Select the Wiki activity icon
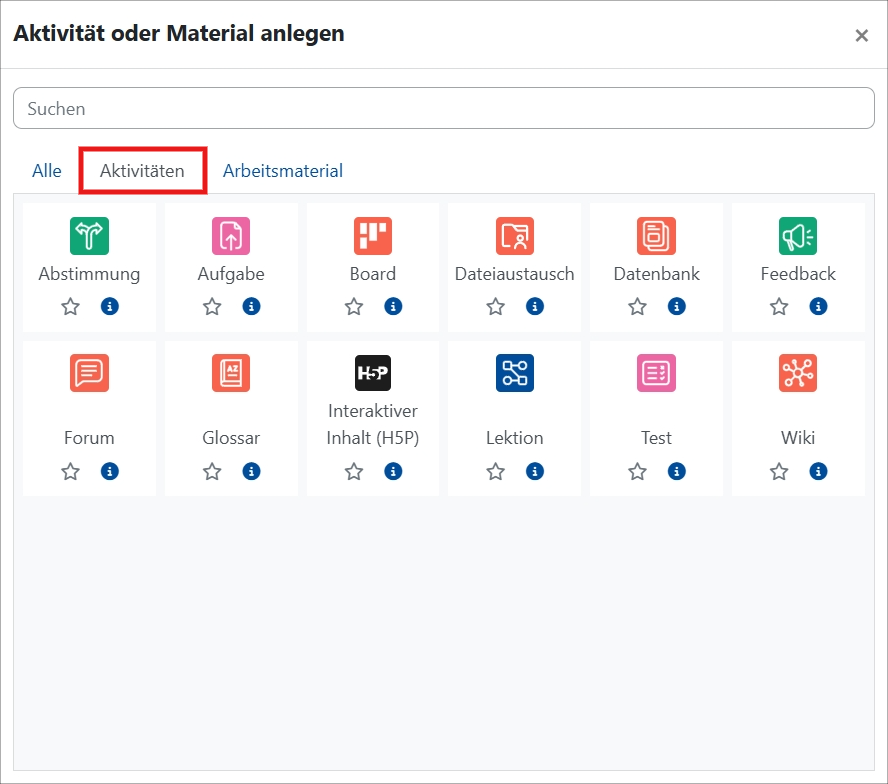This screenshot has width=888, height=784. pos(798,373)
